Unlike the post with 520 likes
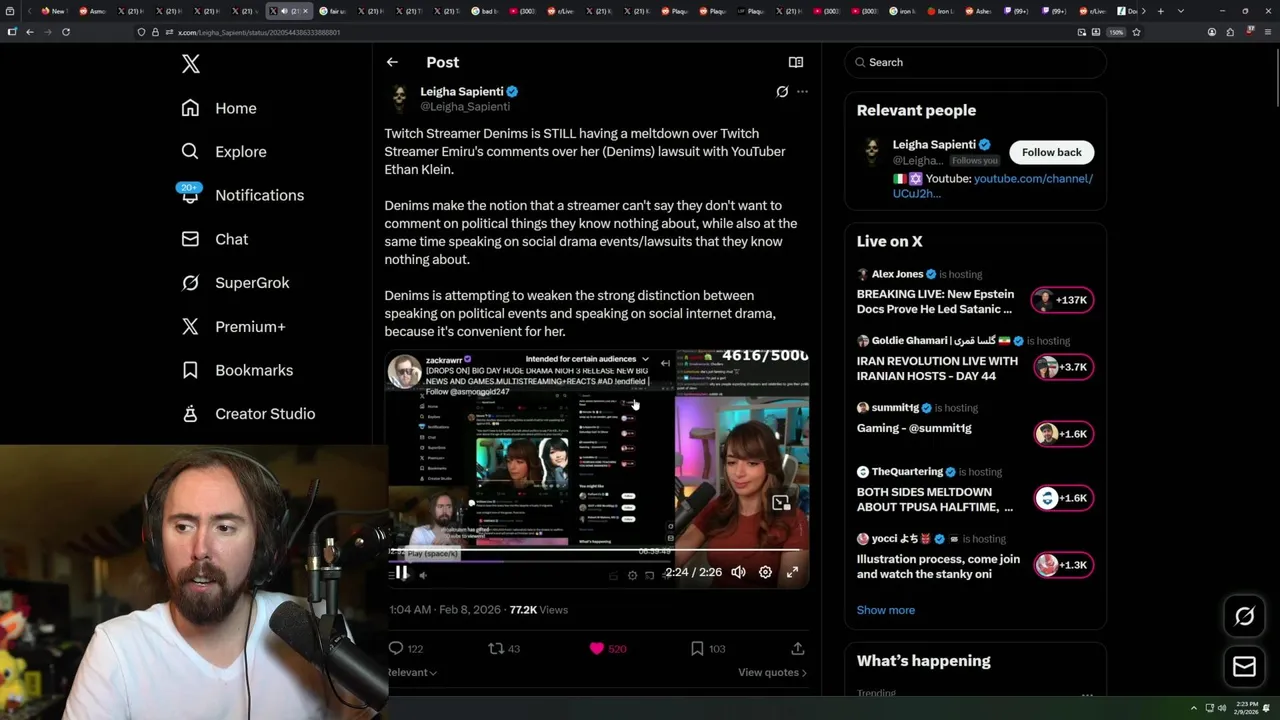This screenshot has height=720, width=1280. pos(597,649)
